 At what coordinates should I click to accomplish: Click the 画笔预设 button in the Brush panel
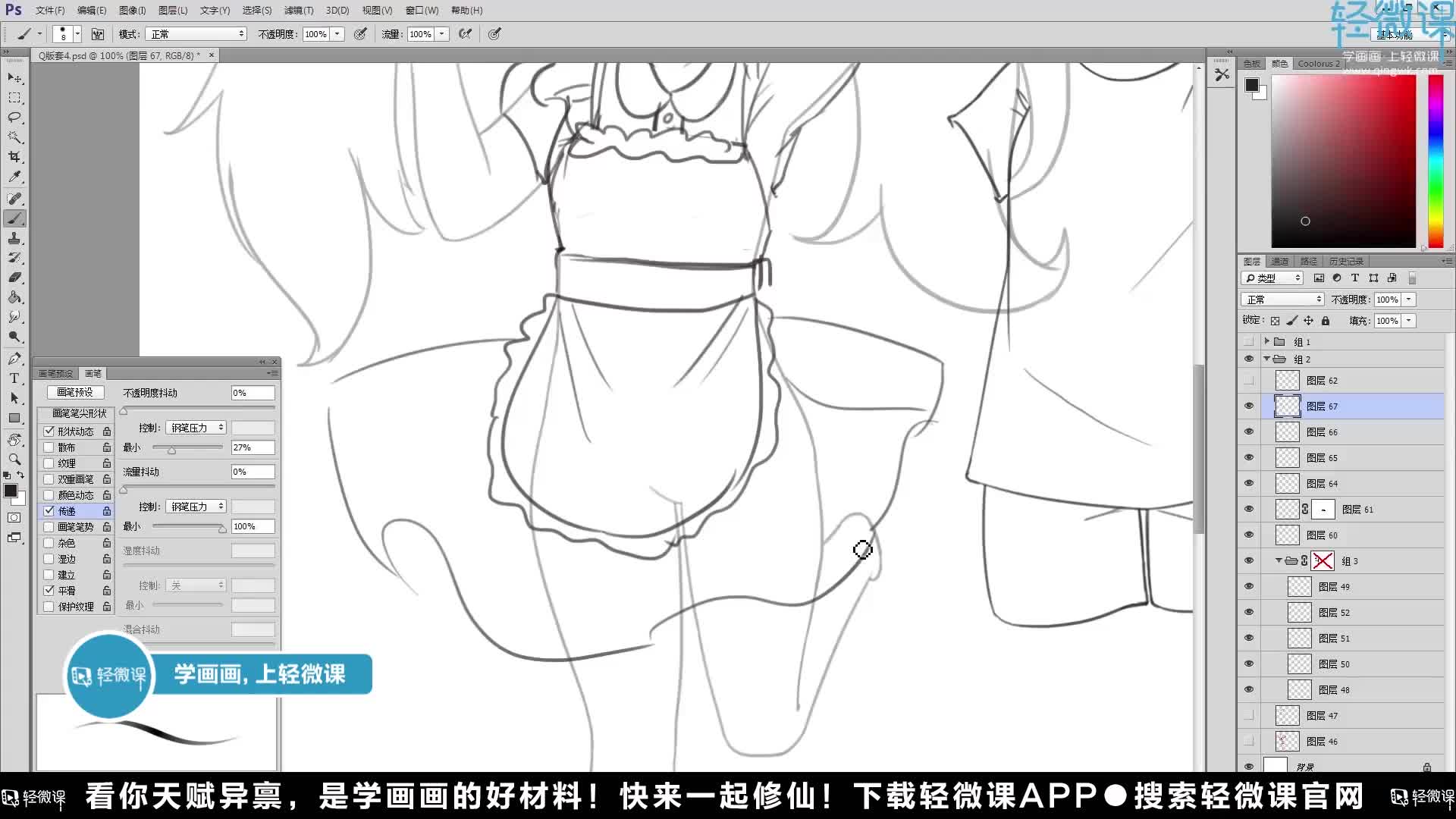[x=74, y=392]
